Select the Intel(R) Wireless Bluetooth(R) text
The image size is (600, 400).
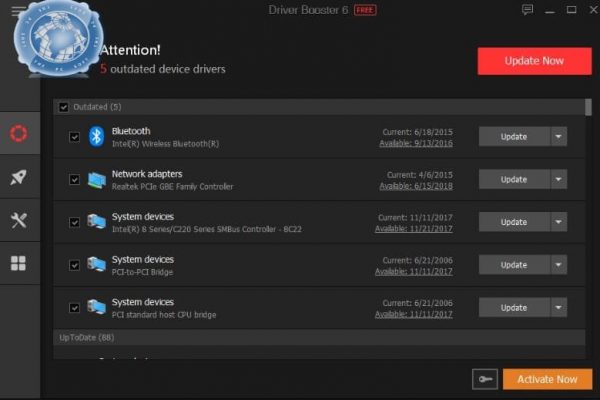pos(165,144)
